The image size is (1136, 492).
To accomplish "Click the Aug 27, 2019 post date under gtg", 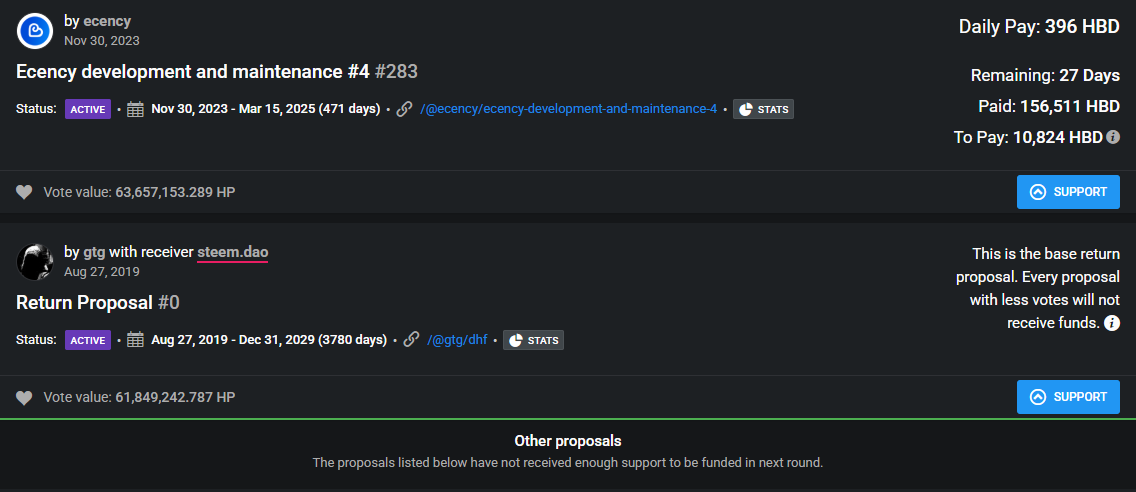I will (x=101, y=272).
